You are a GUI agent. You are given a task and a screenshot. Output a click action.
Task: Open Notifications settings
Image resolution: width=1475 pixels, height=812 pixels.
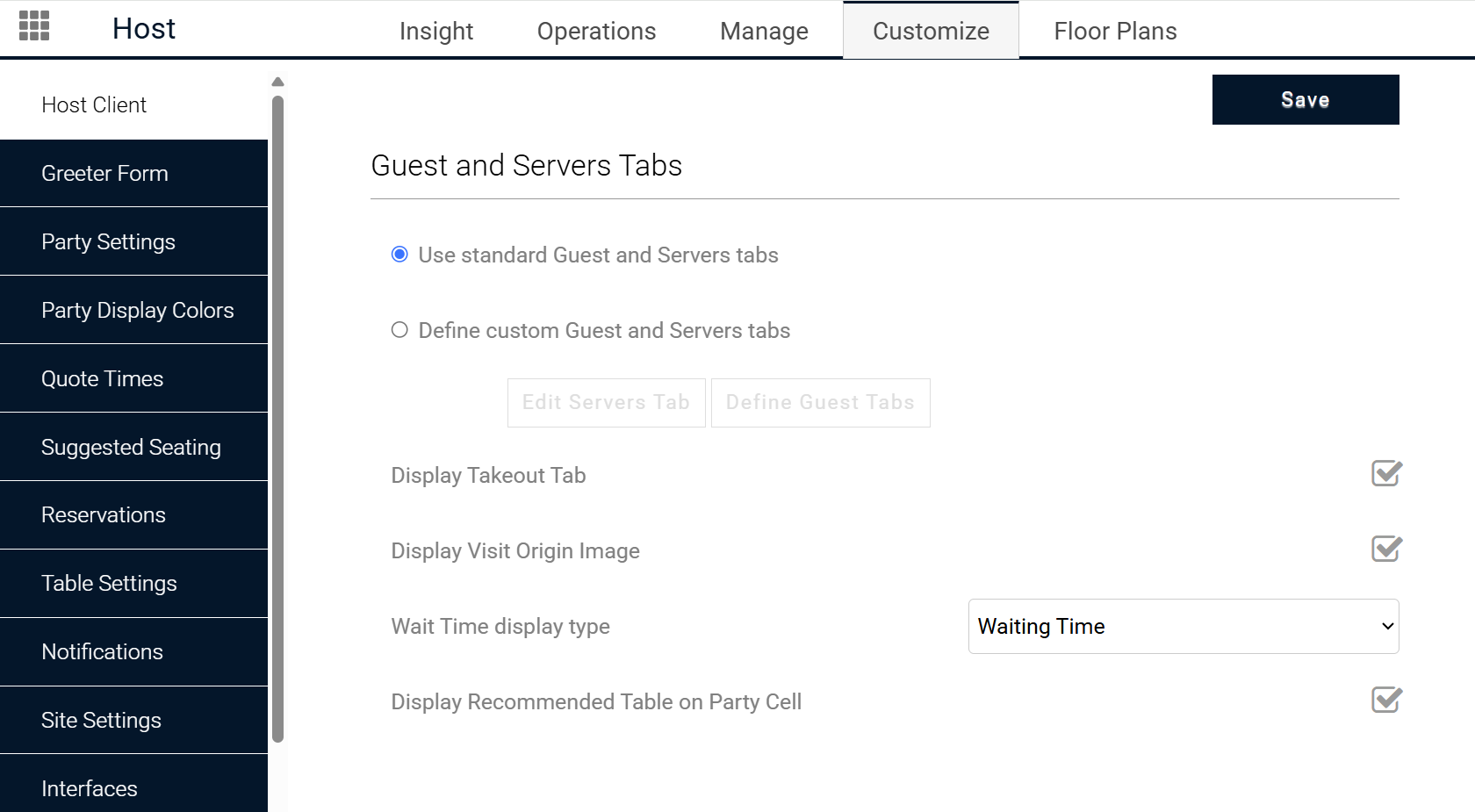click(133, 652)
